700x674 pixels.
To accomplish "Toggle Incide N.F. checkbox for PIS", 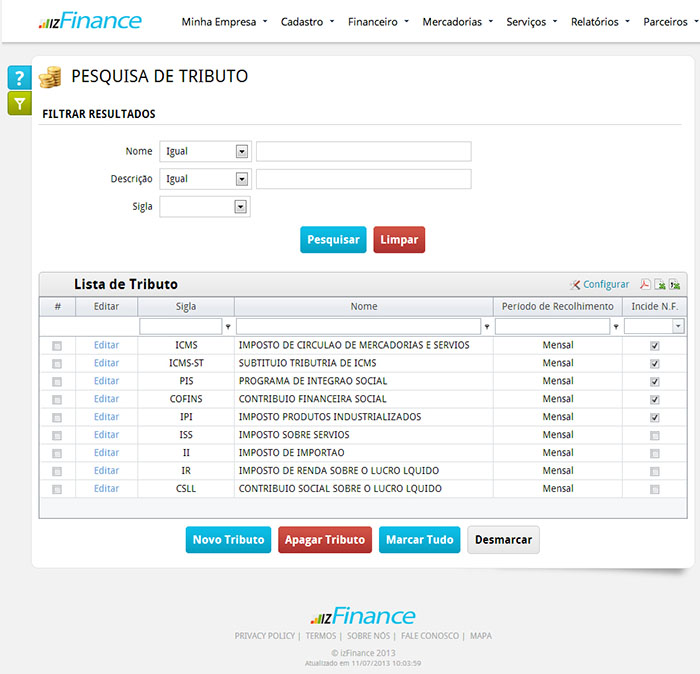I will 655,382.
